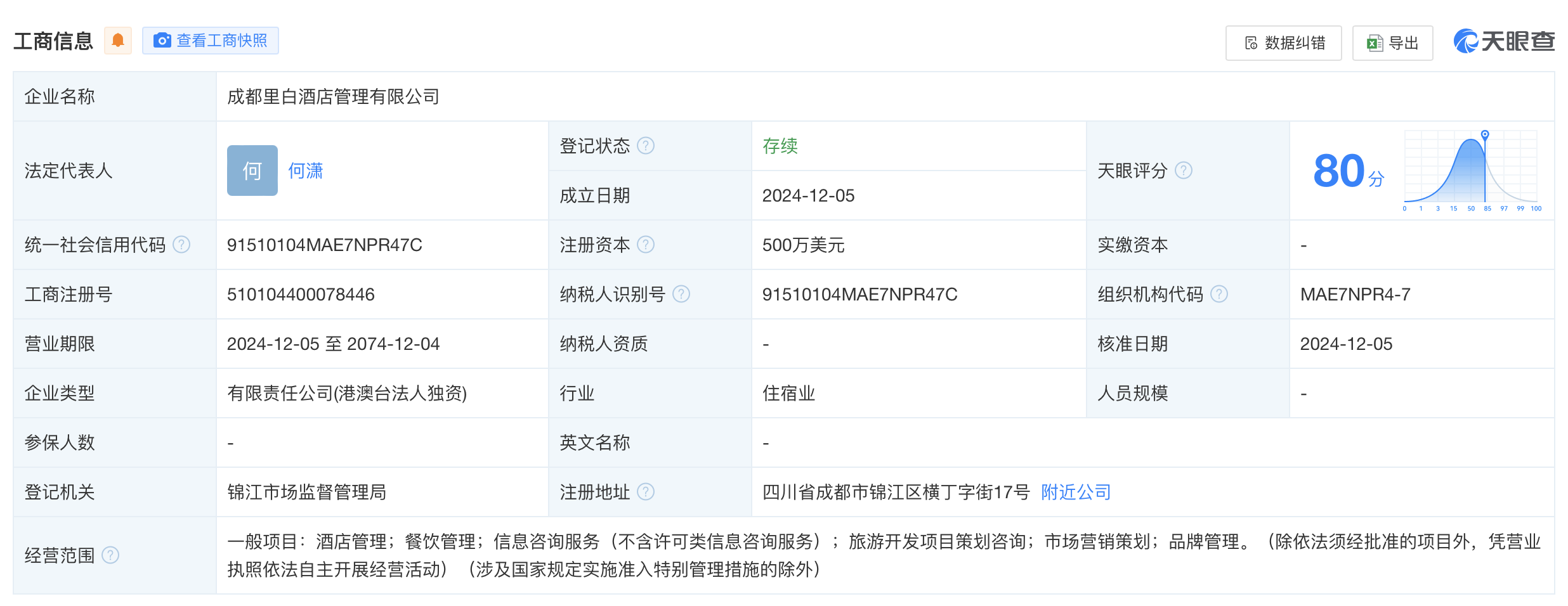Click the 天眼查 logo

click(x=1503, y=42)
